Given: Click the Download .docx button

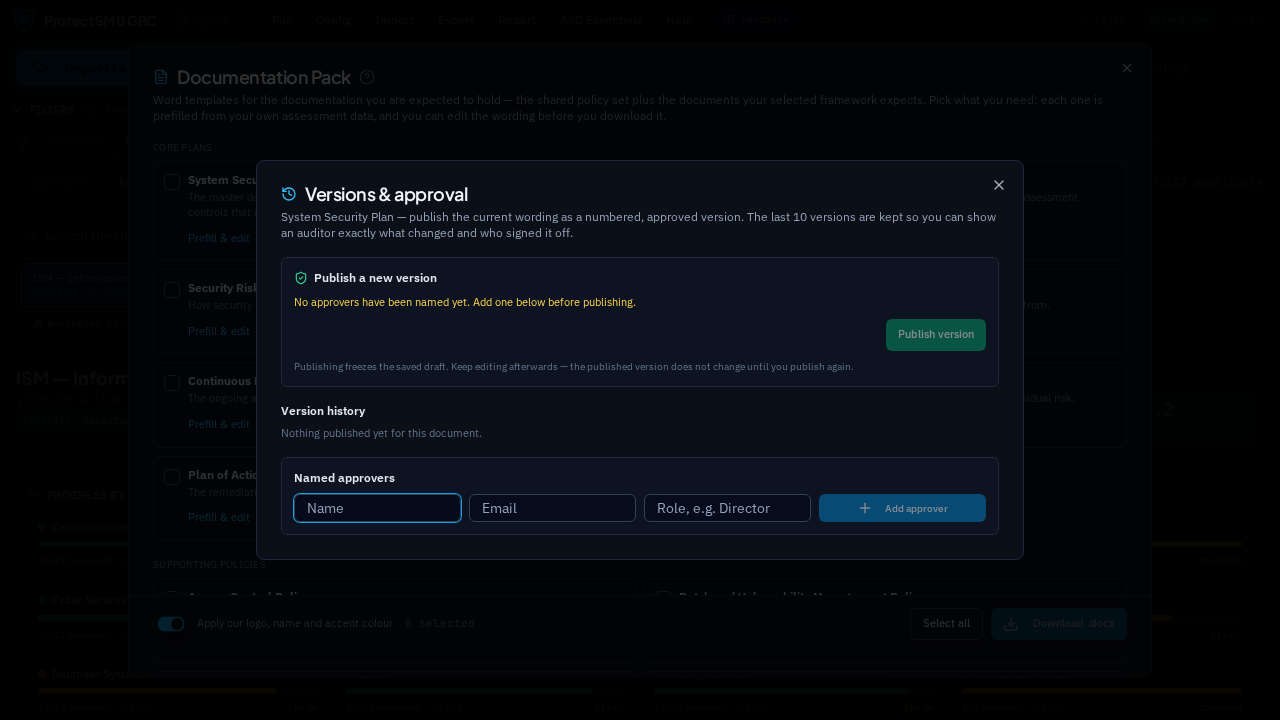Looking at the screenshot, I should pos(1059,624).
